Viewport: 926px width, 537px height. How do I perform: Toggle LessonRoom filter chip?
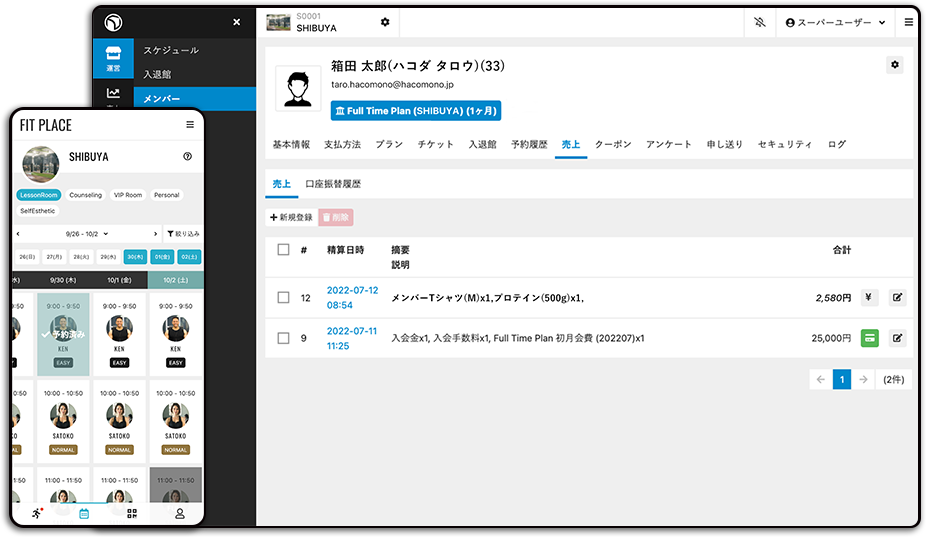(x=39, y=195)
